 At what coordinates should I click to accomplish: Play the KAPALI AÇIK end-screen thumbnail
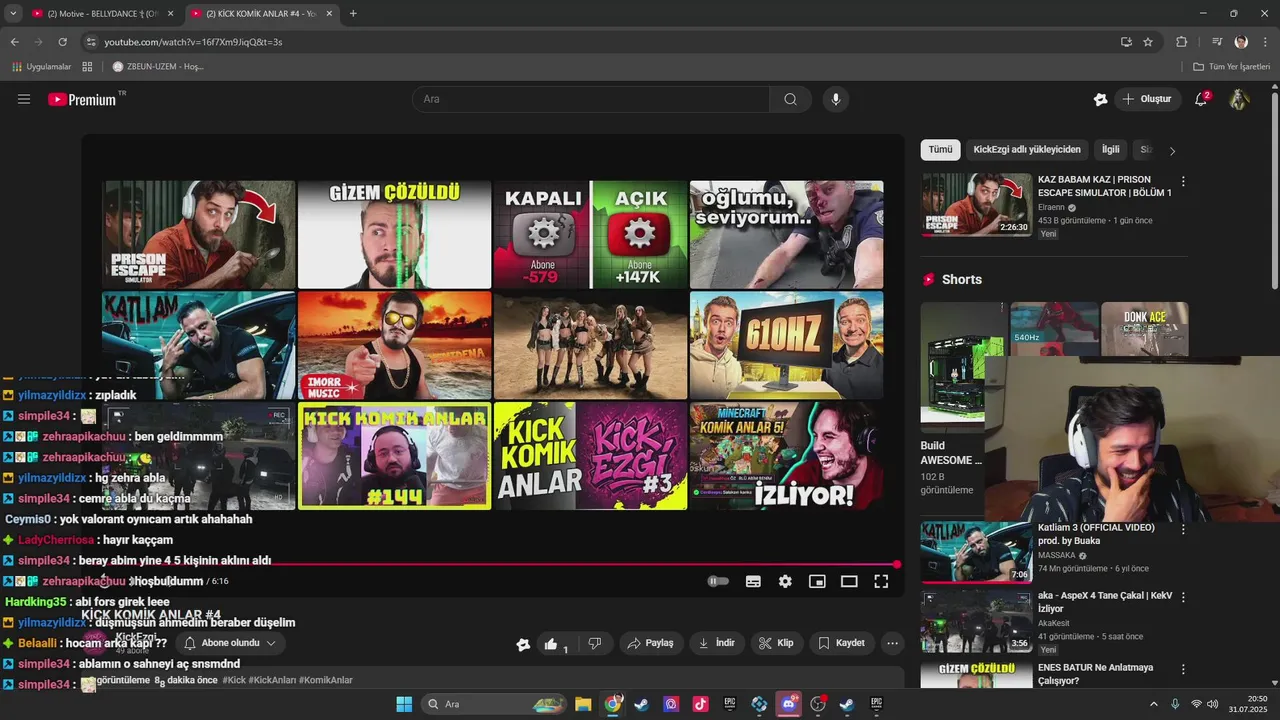pyautogui.click(x=590, y=234)
